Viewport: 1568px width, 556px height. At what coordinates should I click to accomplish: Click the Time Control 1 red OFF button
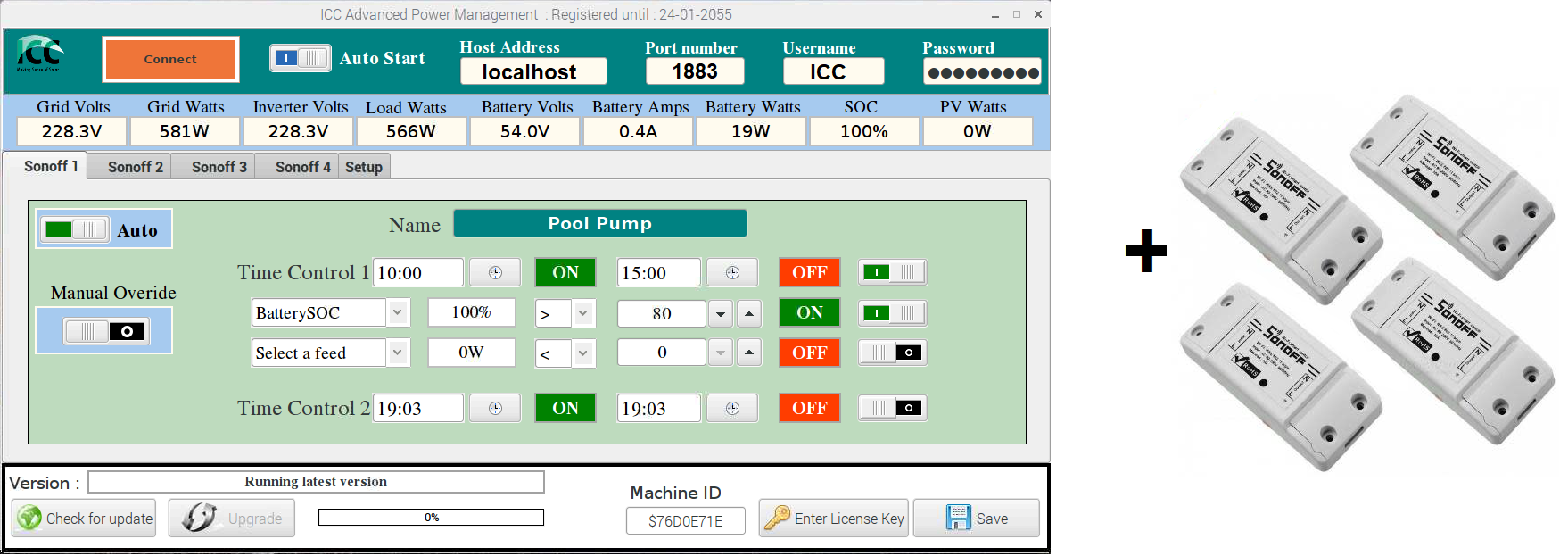[810, 273]
